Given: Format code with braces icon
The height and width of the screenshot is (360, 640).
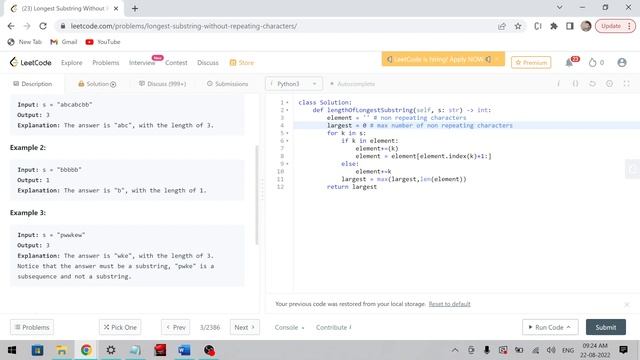Looking at the screenshot, I should coord(575,84).
